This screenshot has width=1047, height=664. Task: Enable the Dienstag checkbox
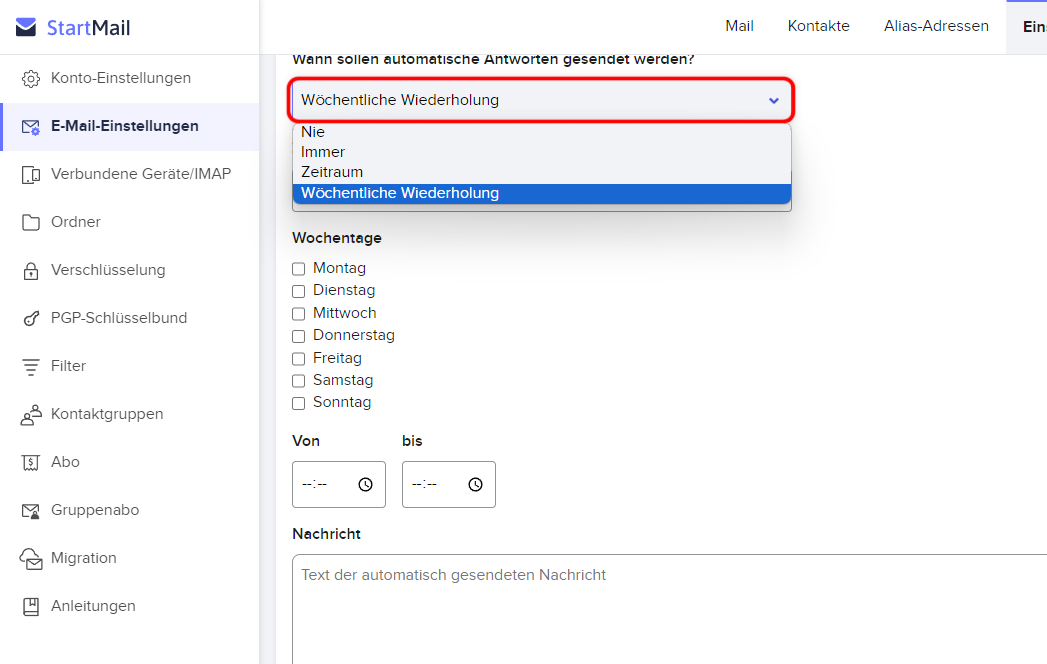[298, 291]
